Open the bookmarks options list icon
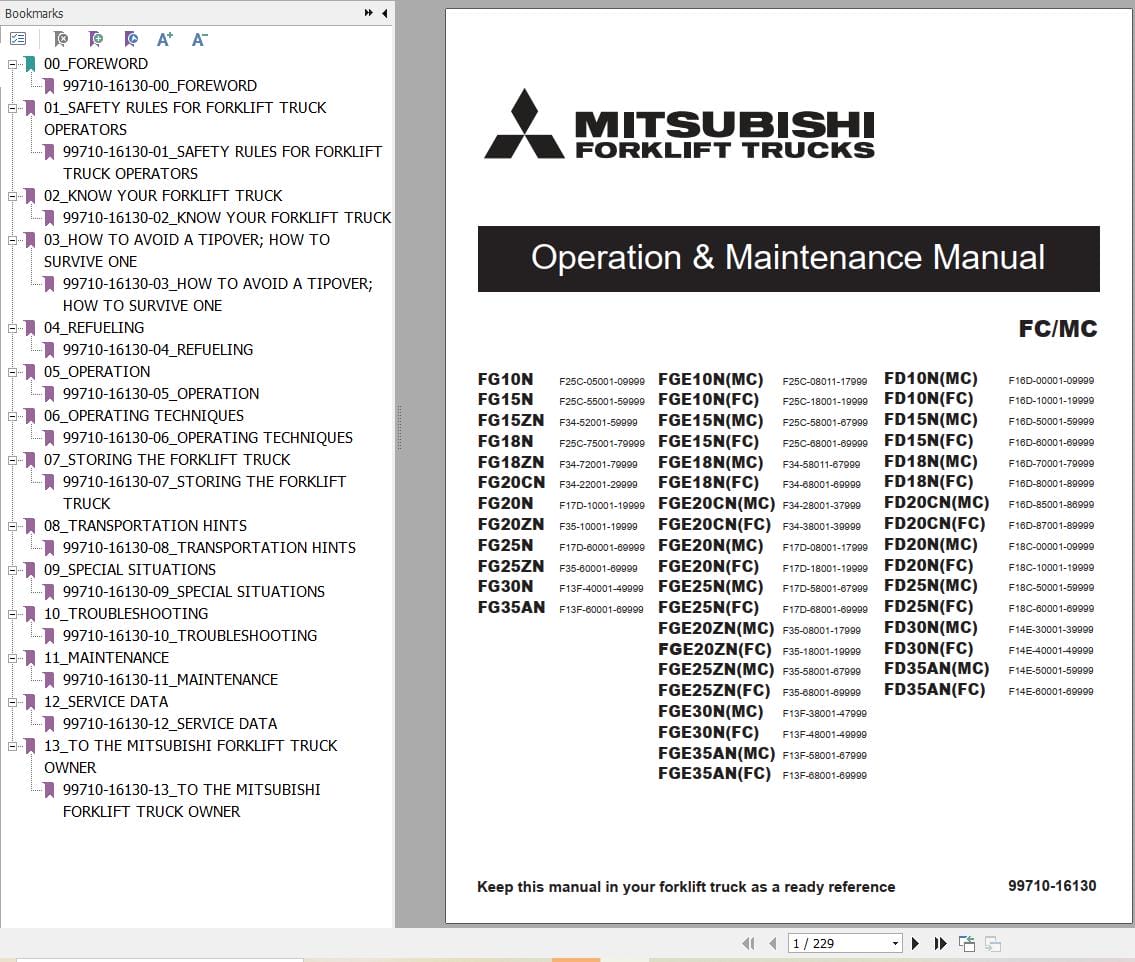Screen dimensions: 1135x962 coord(18,39)
